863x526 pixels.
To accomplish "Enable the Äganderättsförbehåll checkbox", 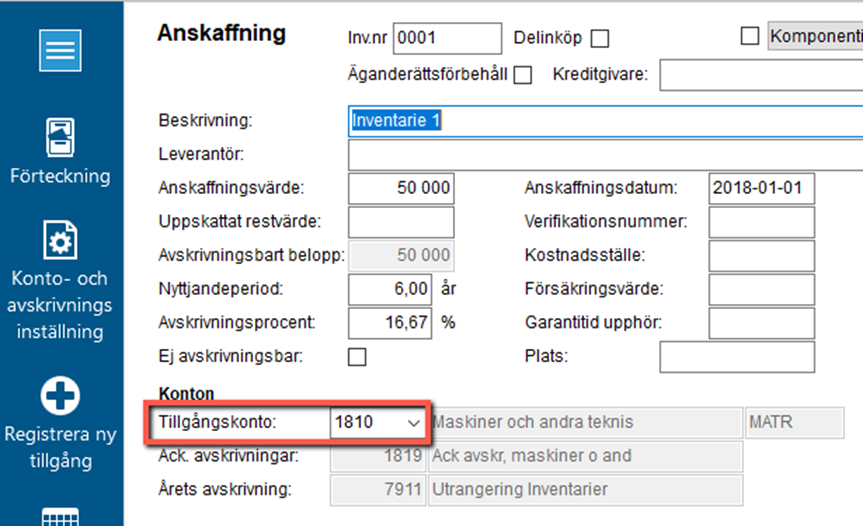I will 522,75.
